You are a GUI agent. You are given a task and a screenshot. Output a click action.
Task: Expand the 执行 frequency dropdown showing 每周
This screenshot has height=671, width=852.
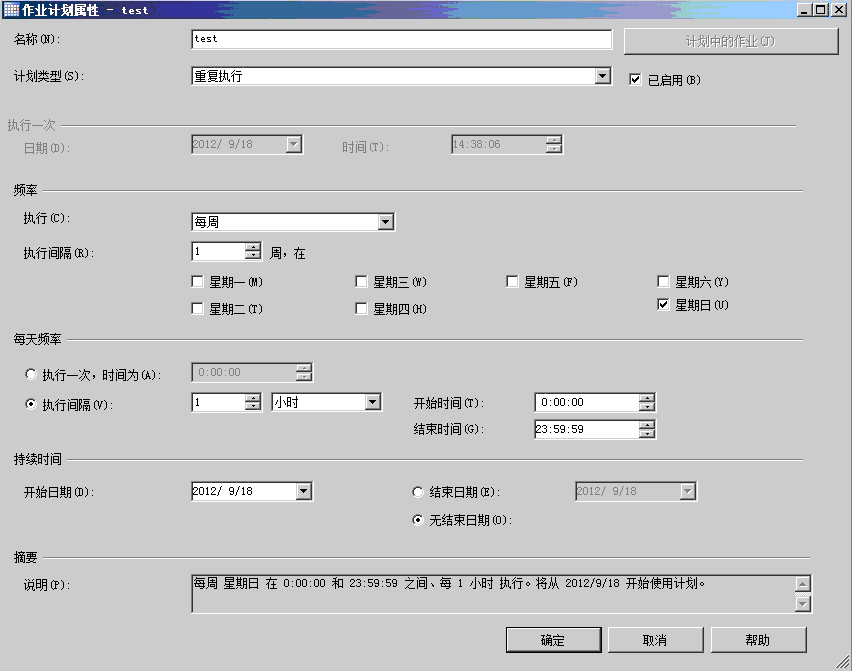(x=386, y=222)
